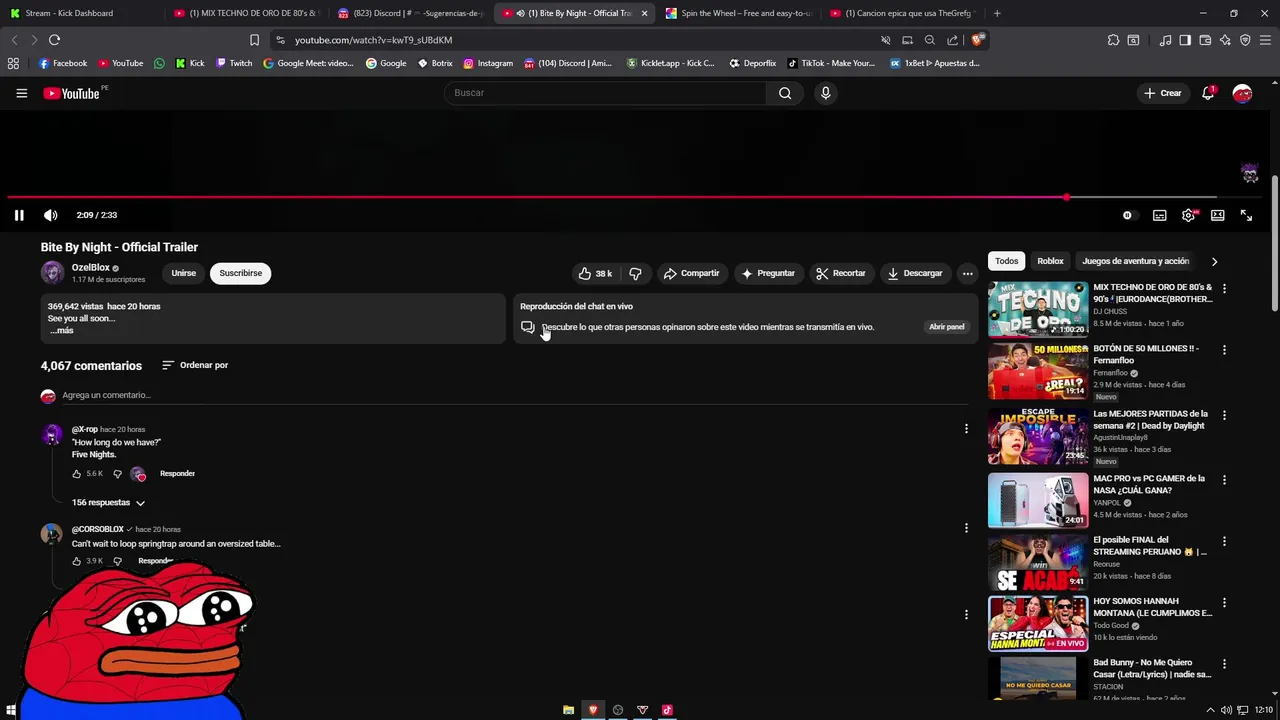The image size is (1280, 720).
Task: Mute the video volume
Action: (51, 215)
